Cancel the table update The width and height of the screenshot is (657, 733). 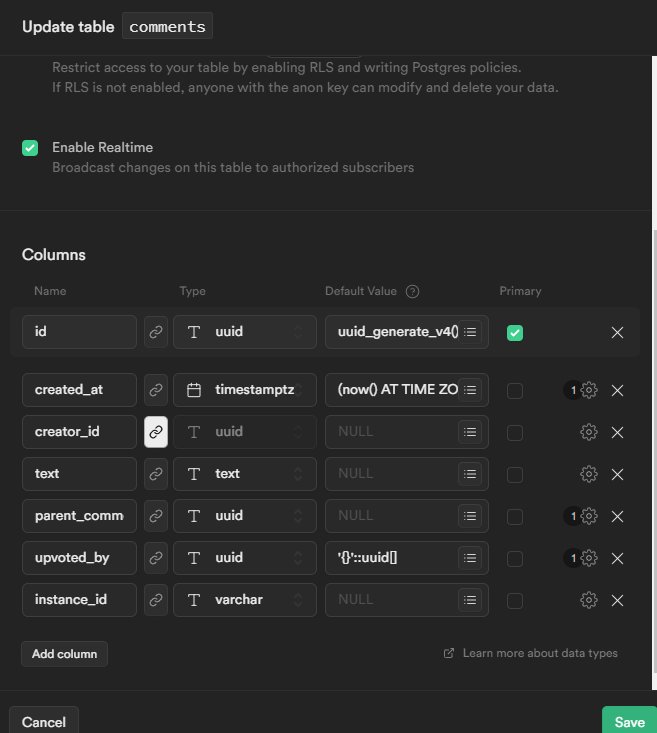pos(44,721)
